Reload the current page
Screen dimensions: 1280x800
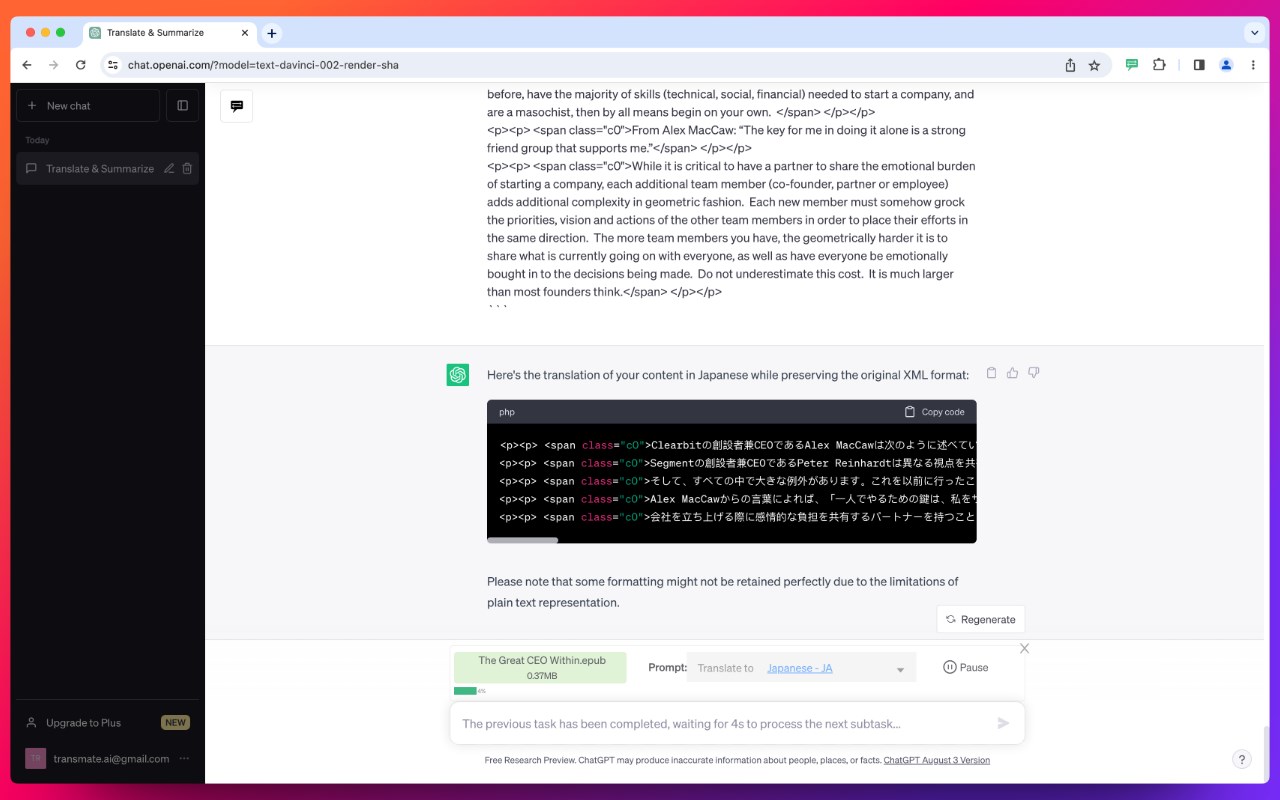click(x=81, y=65)
